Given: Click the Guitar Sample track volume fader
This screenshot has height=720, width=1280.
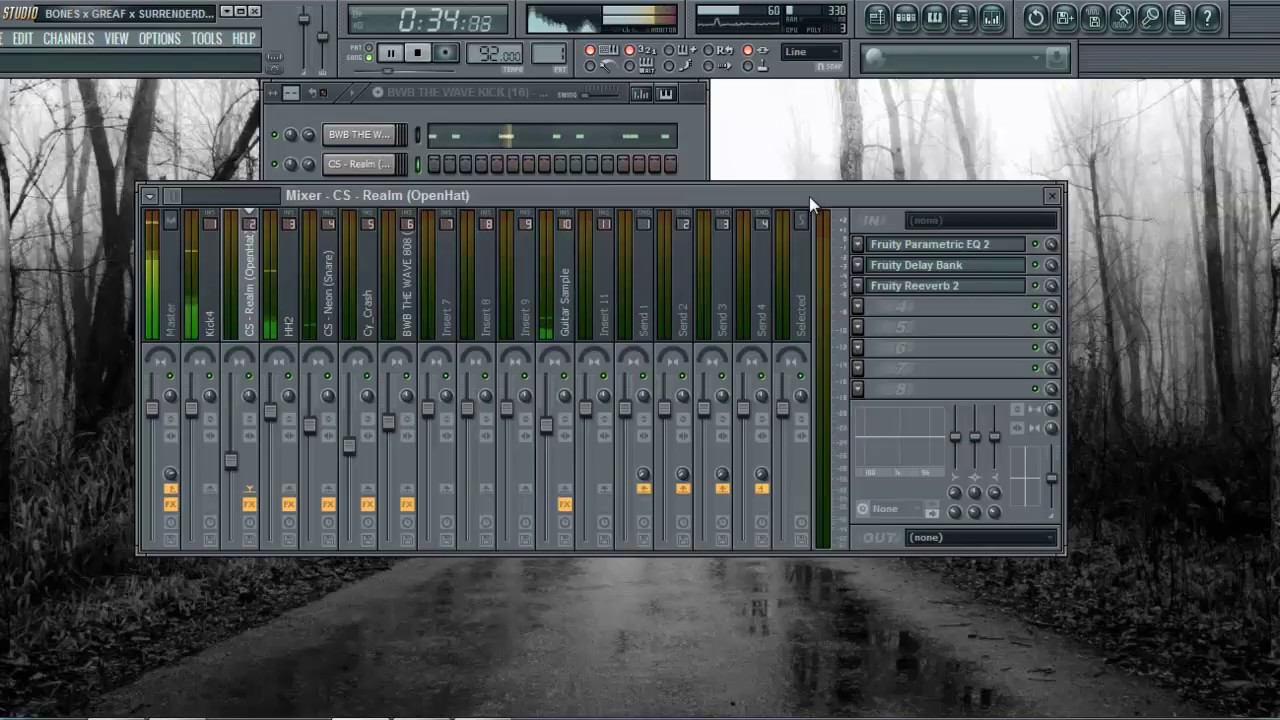Looking at the screenshot, I should point(546,425).
